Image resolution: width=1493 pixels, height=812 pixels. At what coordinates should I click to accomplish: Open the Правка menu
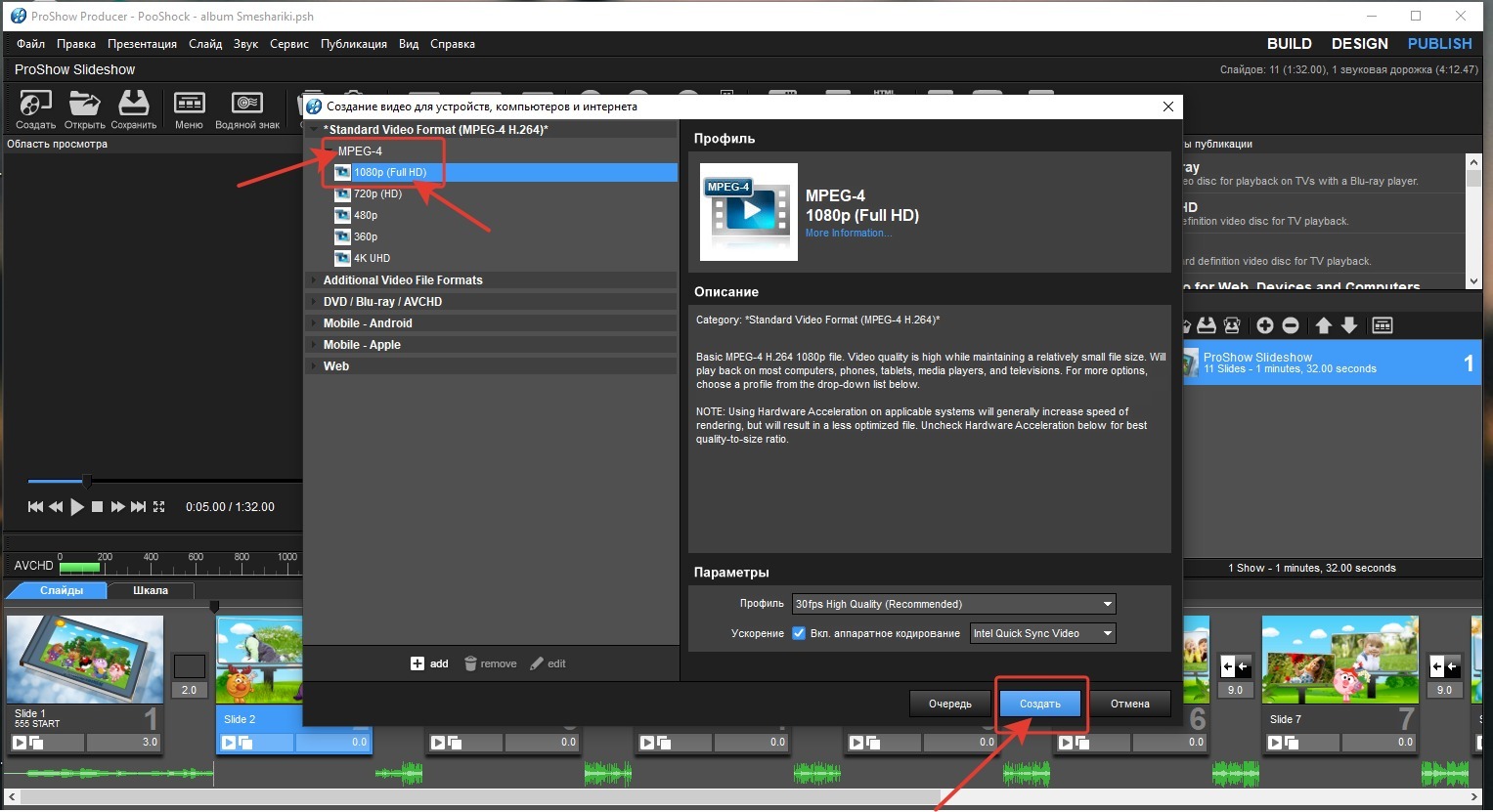click(76, 44)
